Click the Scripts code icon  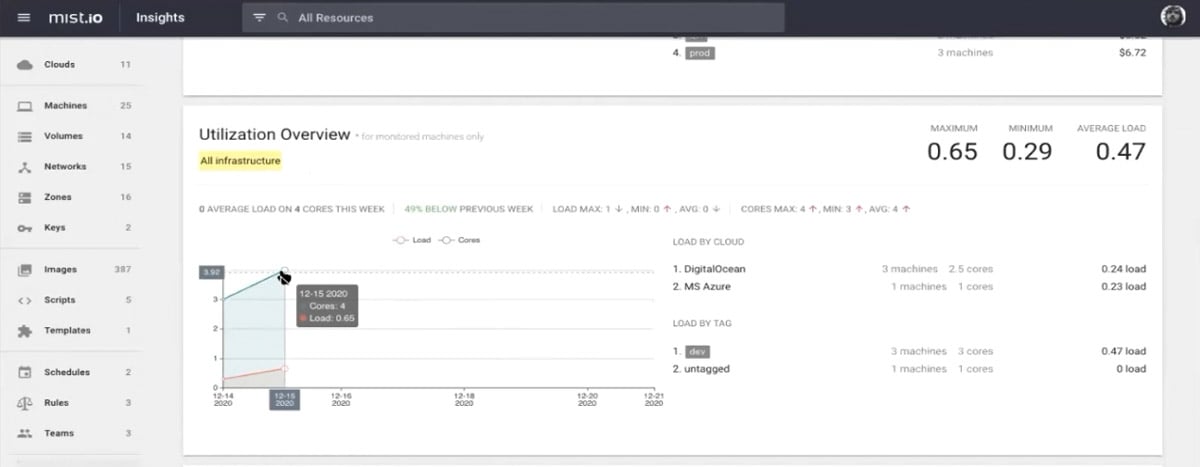pyautogui.click(x=25, y=300)
